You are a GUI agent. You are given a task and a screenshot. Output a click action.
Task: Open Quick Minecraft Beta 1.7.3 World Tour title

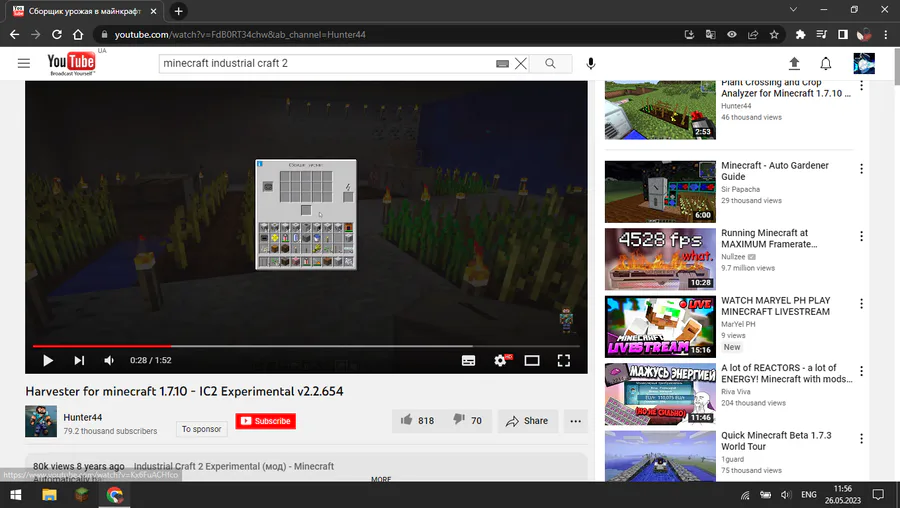pos(776,441)
